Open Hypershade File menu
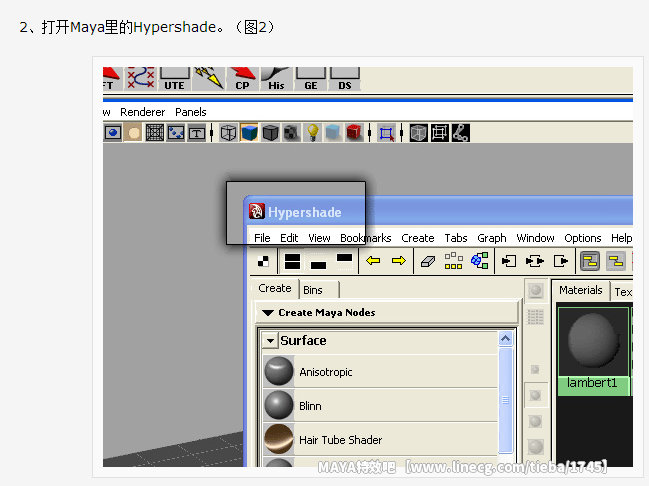Image resolution: width=649 pixels, height=486 pixels. [x=262, y=238]
